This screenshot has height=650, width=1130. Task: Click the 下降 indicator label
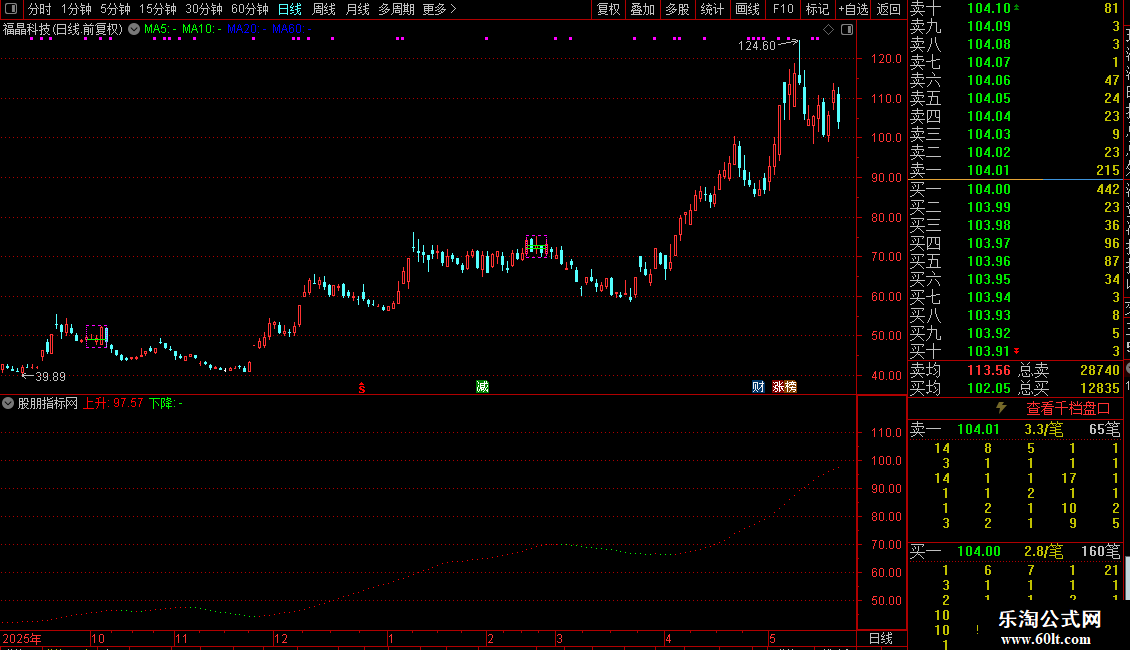166,403
